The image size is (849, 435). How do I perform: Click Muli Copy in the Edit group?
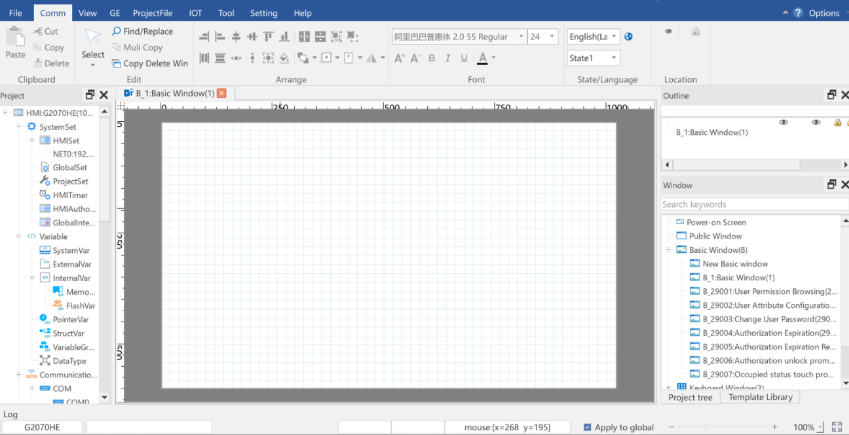137,48
